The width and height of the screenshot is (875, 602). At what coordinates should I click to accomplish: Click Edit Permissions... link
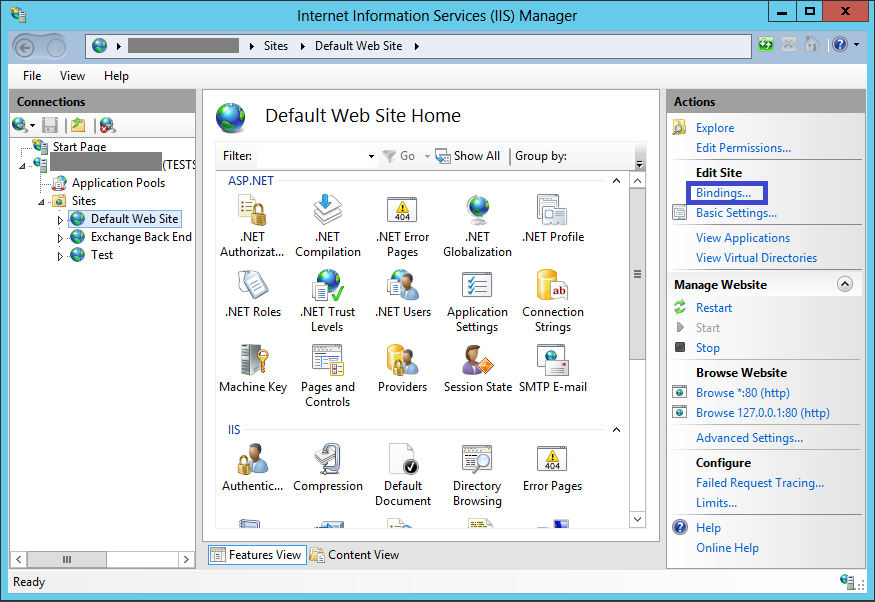click(x=743, y=148)
